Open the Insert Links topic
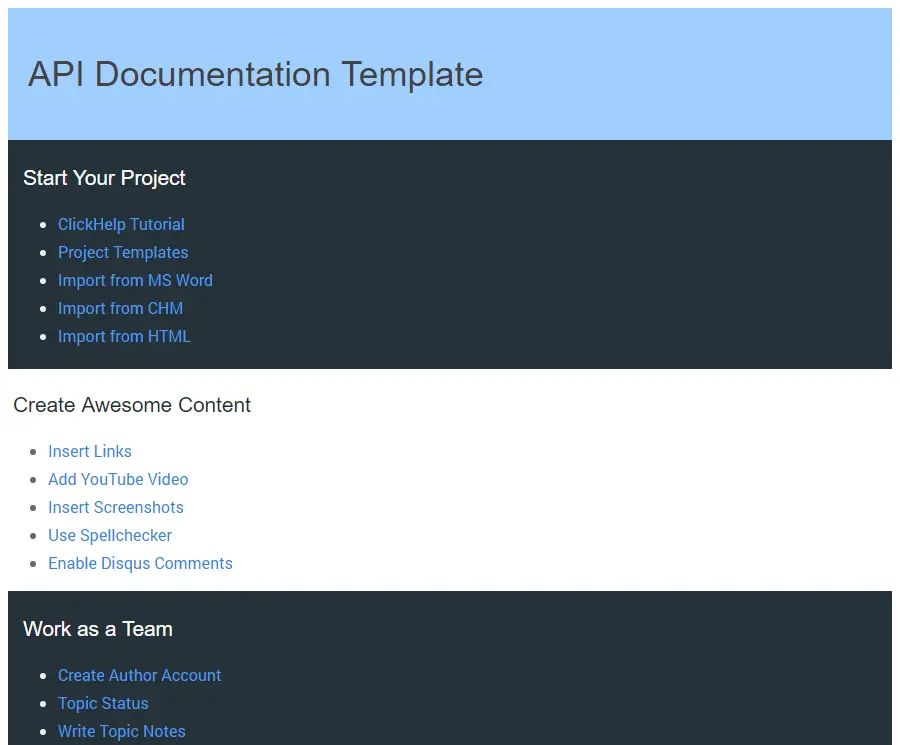The image size is (900, 745). pos(90,452)
